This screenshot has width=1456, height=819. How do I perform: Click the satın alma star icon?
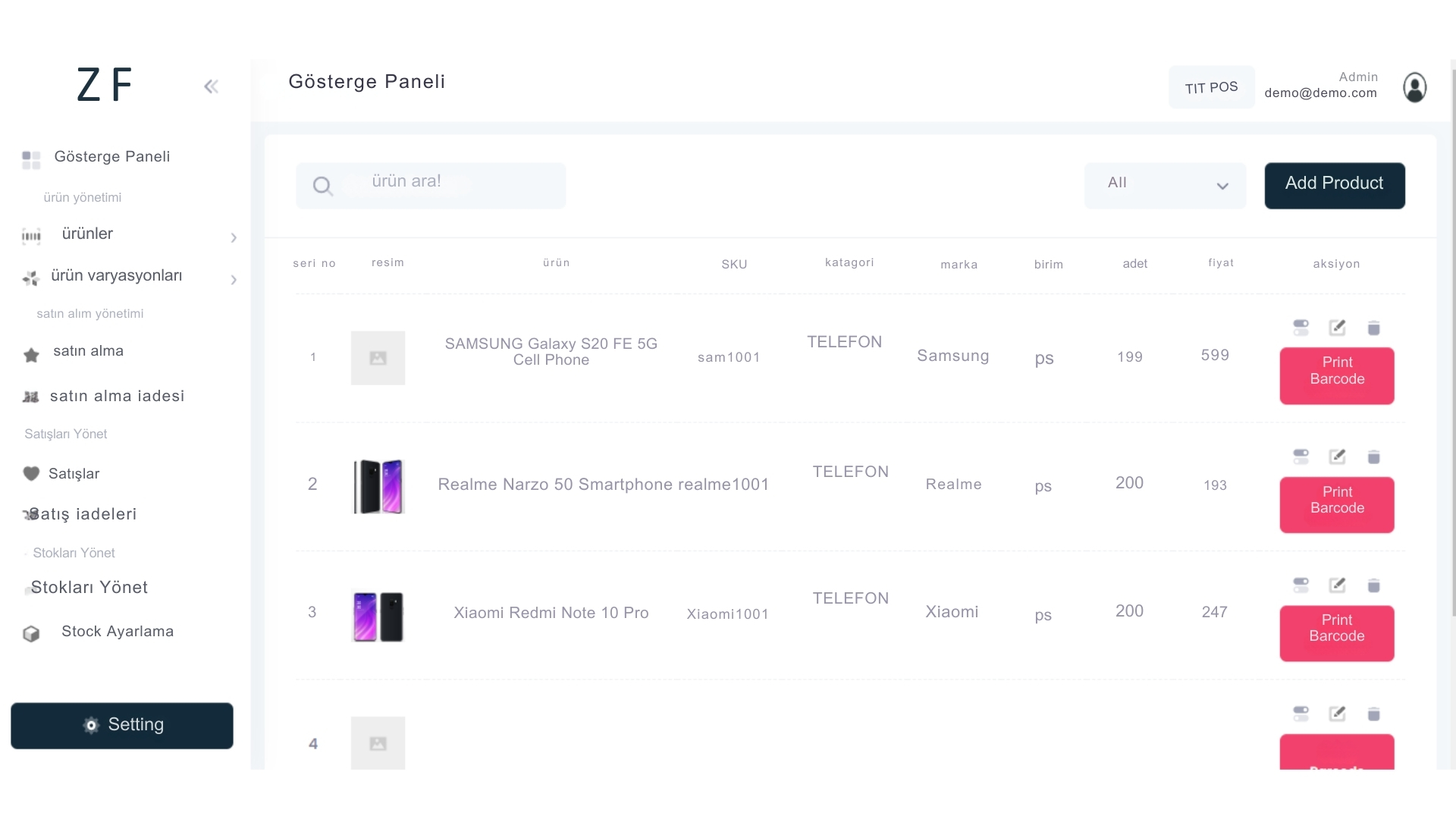tap(31, 355)
